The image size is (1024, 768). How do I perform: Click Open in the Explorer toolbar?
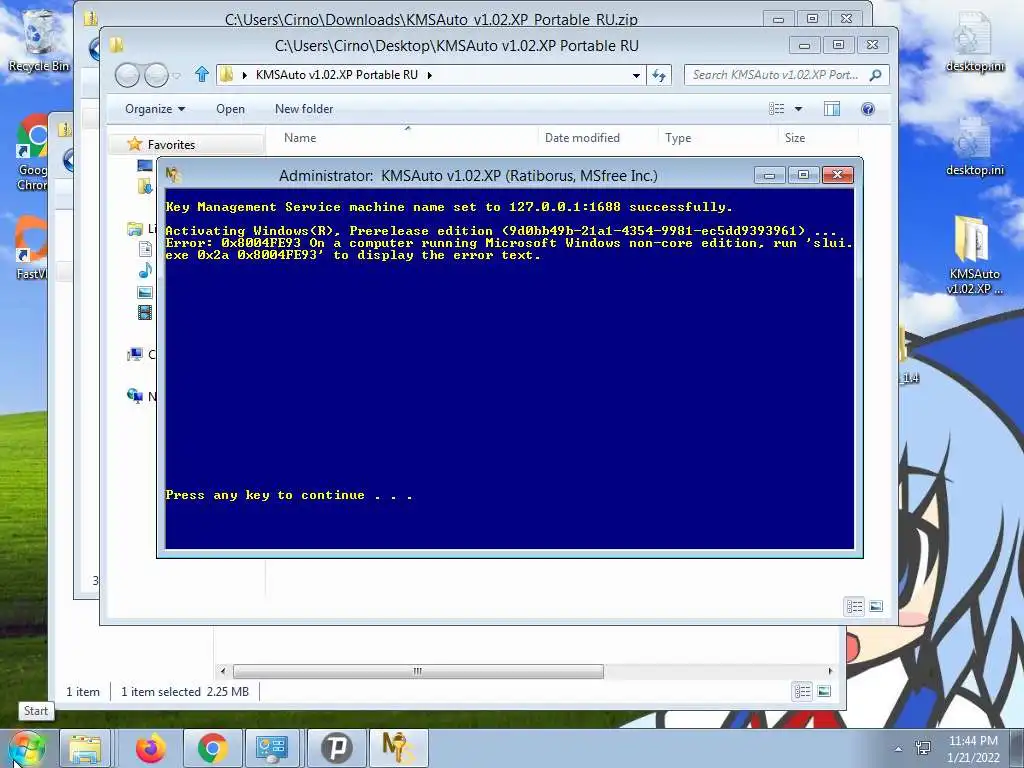tap(231, 109)
